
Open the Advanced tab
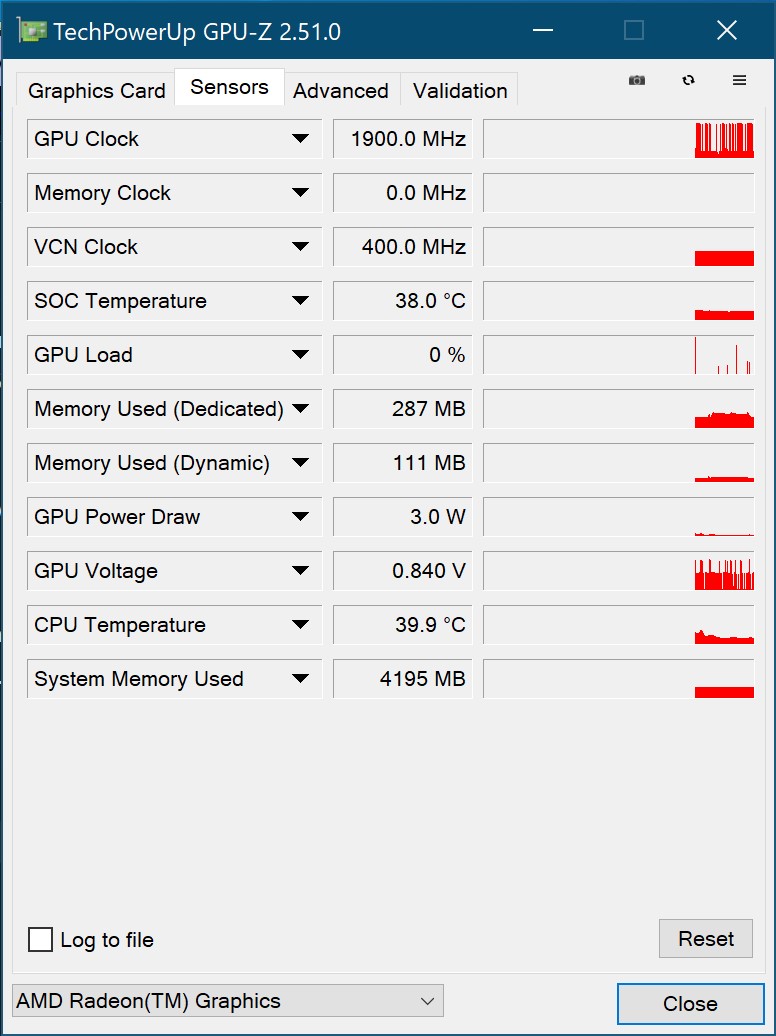(341, 91)
